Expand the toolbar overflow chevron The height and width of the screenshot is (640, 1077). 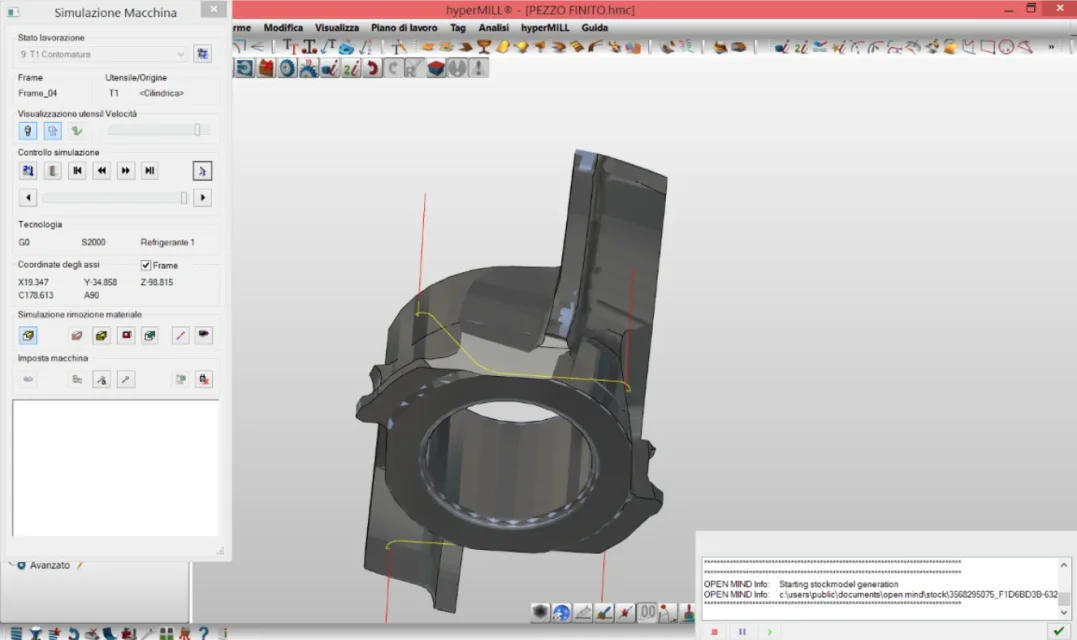[x=1052, y=47]
